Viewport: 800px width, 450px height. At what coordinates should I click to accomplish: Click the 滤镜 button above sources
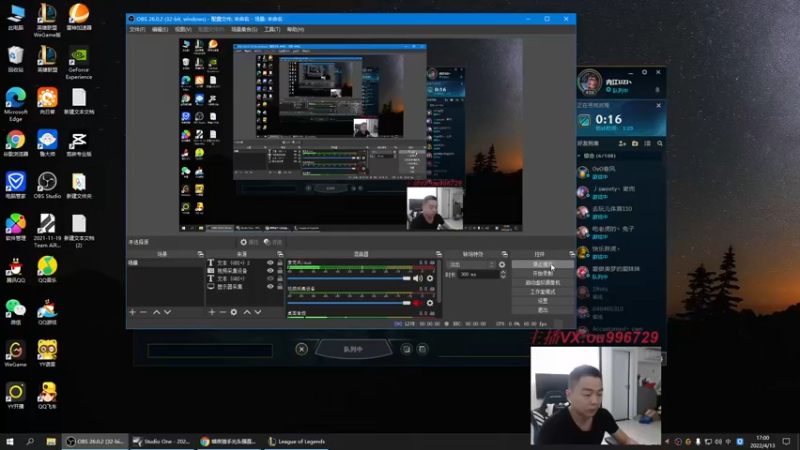[x=273, y=242]
